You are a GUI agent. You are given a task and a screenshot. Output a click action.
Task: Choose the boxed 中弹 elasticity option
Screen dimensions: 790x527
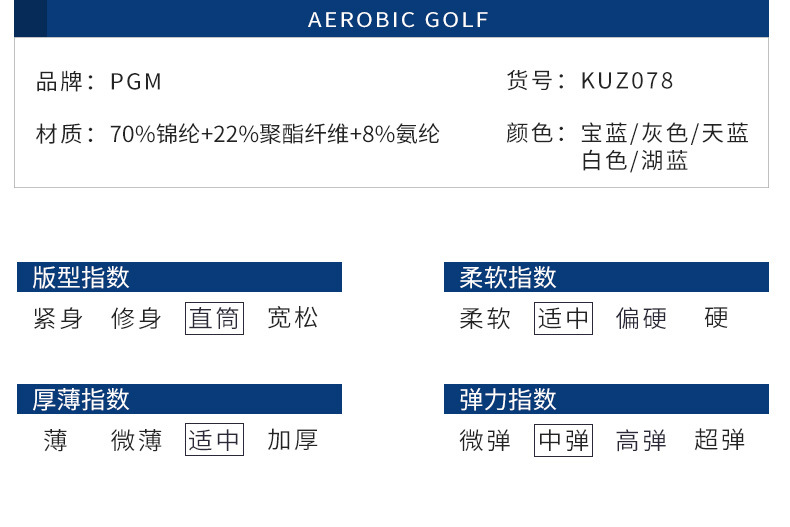click(564, 440)
